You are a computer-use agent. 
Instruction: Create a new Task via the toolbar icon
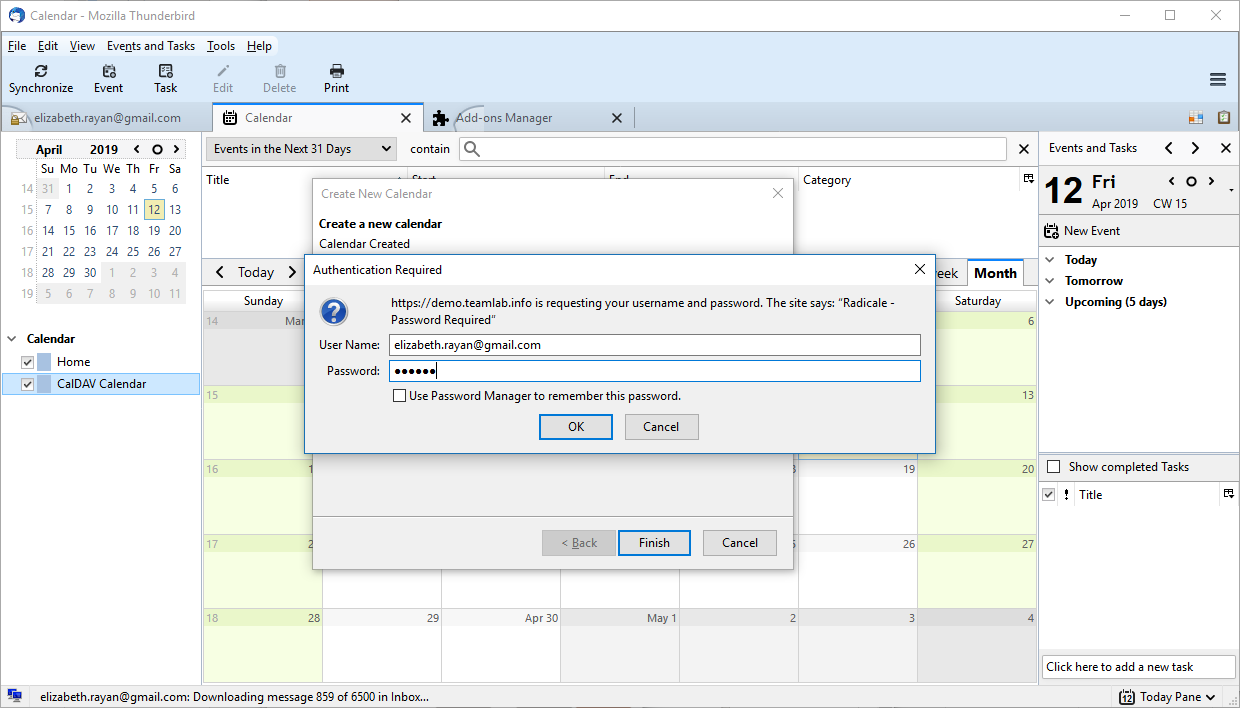165,77
